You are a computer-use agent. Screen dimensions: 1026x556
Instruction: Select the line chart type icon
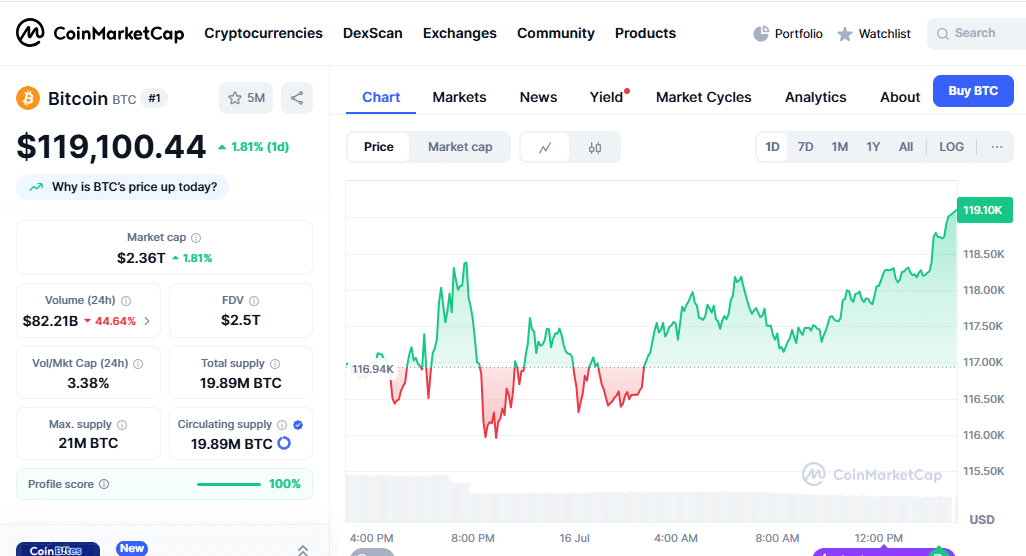pos(545,147)
